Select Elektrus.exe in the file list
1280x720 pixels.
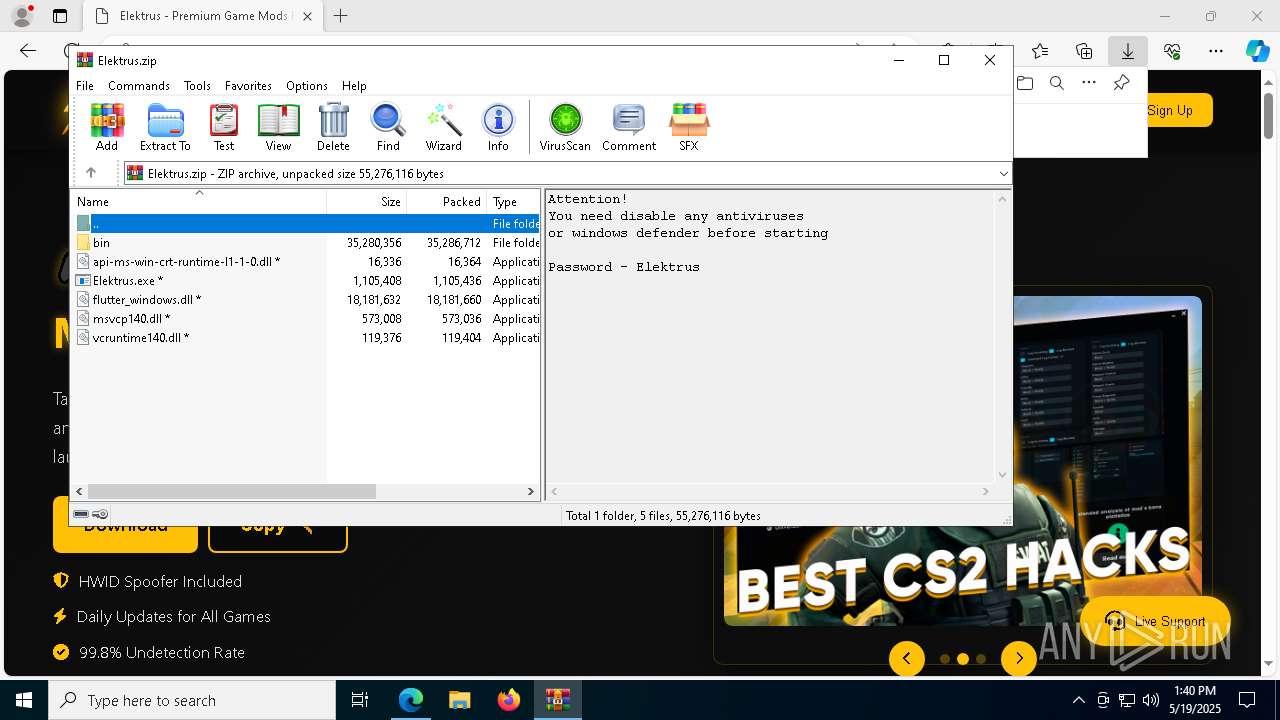(x=305, y=281)
